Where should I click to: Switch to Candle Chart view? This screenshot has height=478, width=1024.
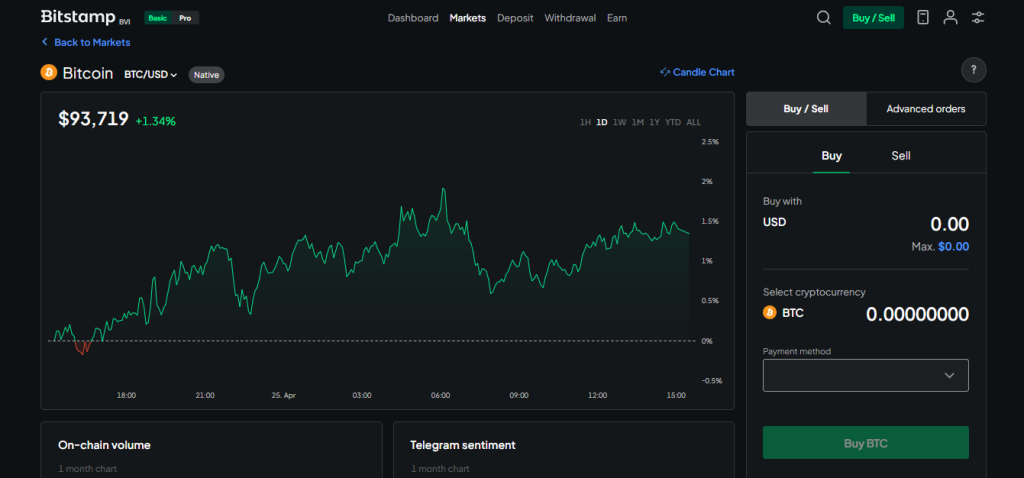coord(697,72)
